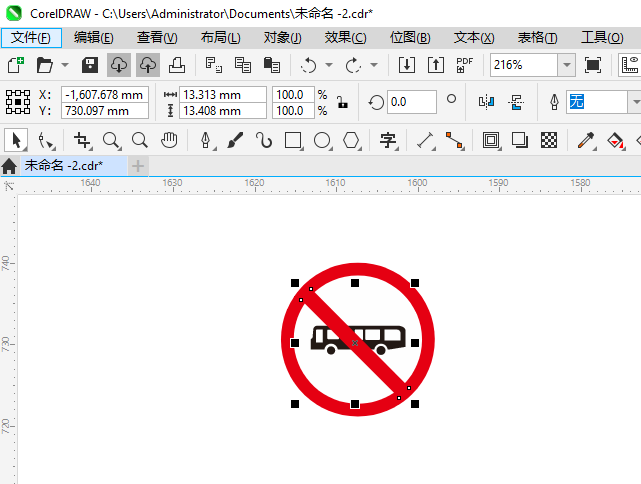Select the Polygon tool
The image size is (641, 484).
(352, 141)
